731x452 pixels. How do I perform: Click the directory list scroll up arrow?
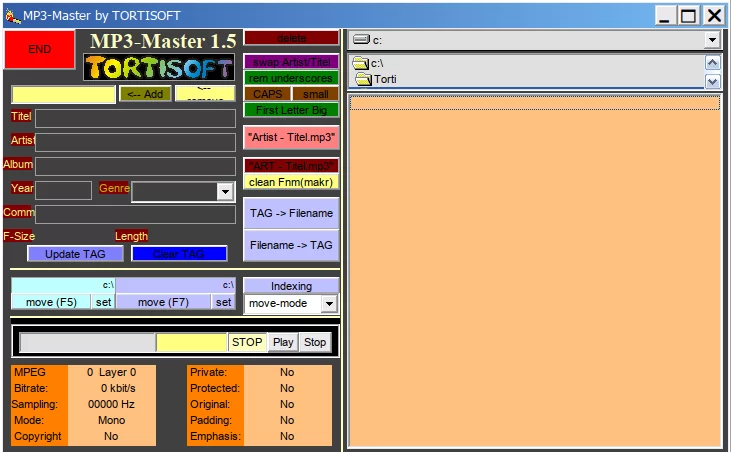pyautogui.click(x=712, y=63)
